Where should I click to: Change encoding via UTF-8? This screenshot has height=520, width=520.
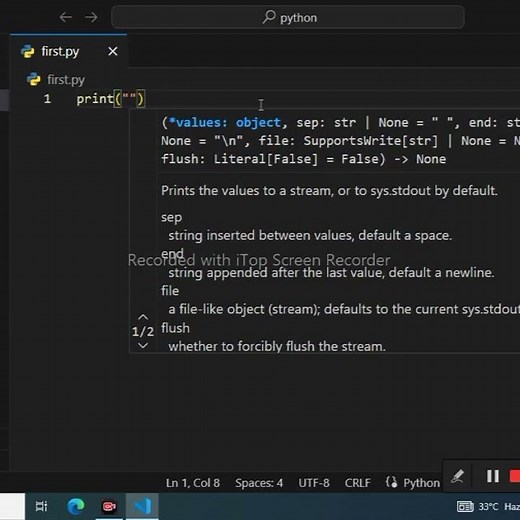pyautogui.click(x=314, y=483)
